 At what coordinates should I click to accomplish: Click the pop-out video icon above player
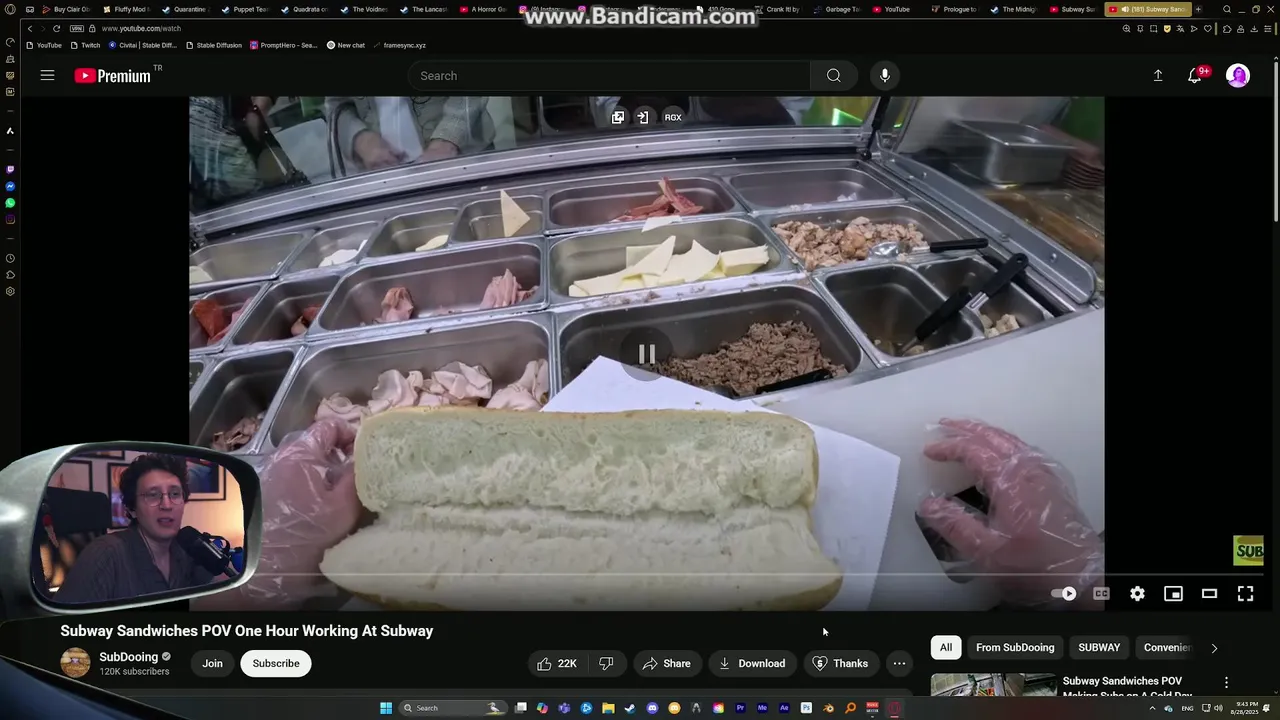pyautogui.click(x=618, y=117)
